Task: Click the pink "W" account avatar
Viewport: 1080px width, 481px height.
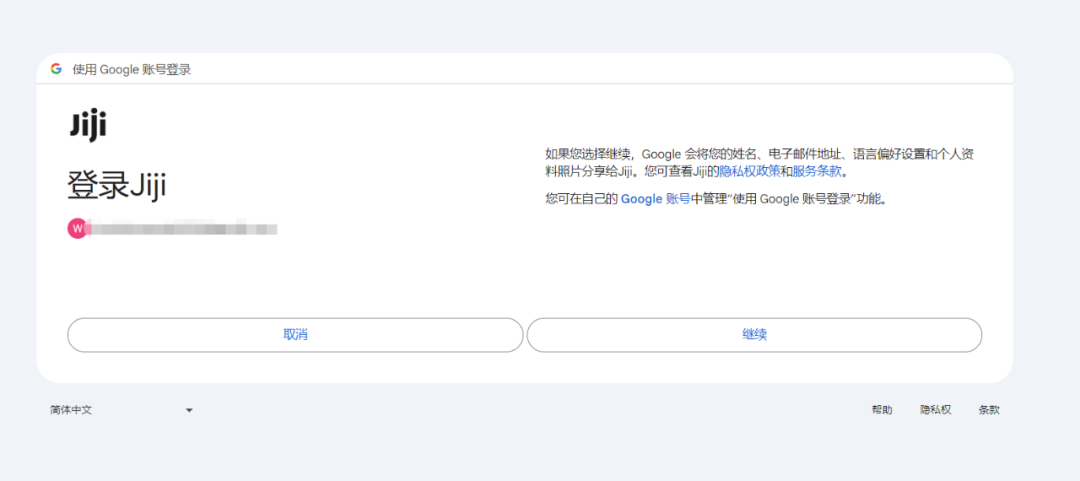Action: tap(77, 229)
